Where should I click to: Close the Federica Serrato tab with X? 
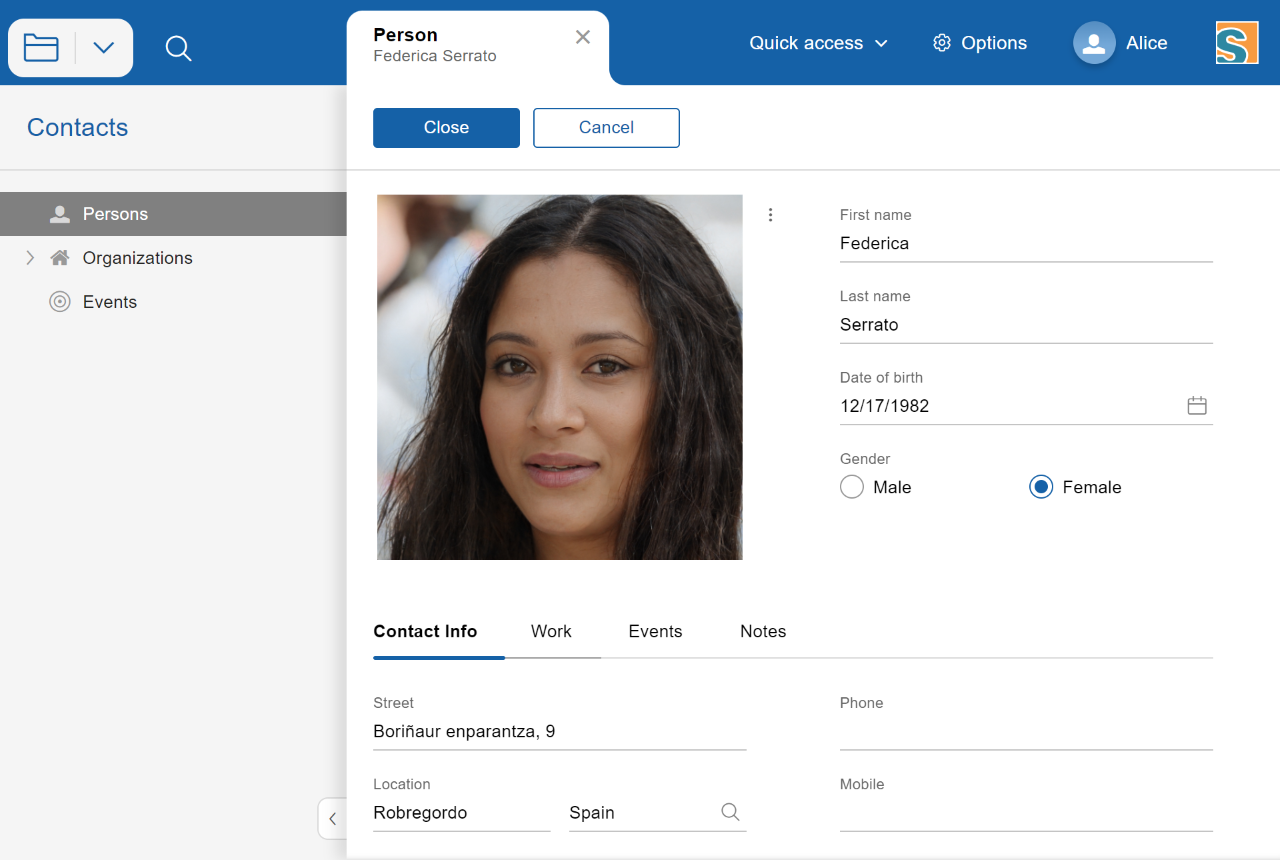pyautogui.click(x=583, y=37)
